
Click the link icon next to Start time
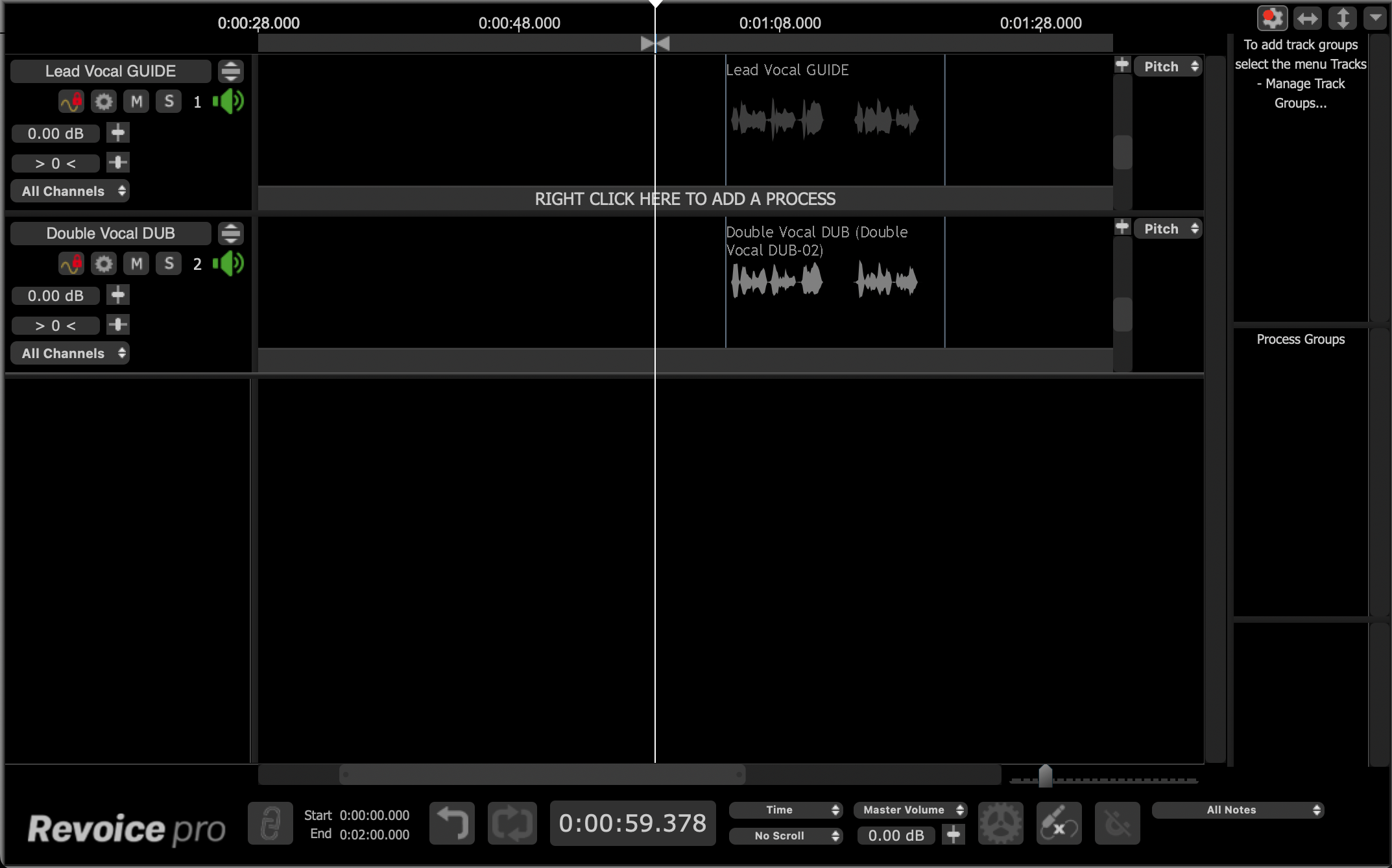[270, 823]
